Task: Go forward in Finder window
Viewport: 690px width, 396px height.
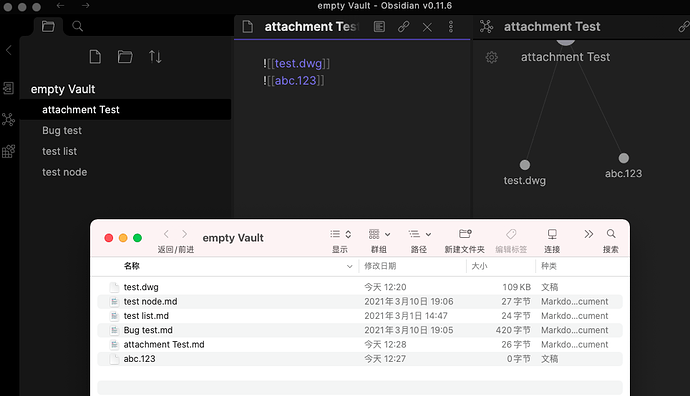Action: coord(184,234)
